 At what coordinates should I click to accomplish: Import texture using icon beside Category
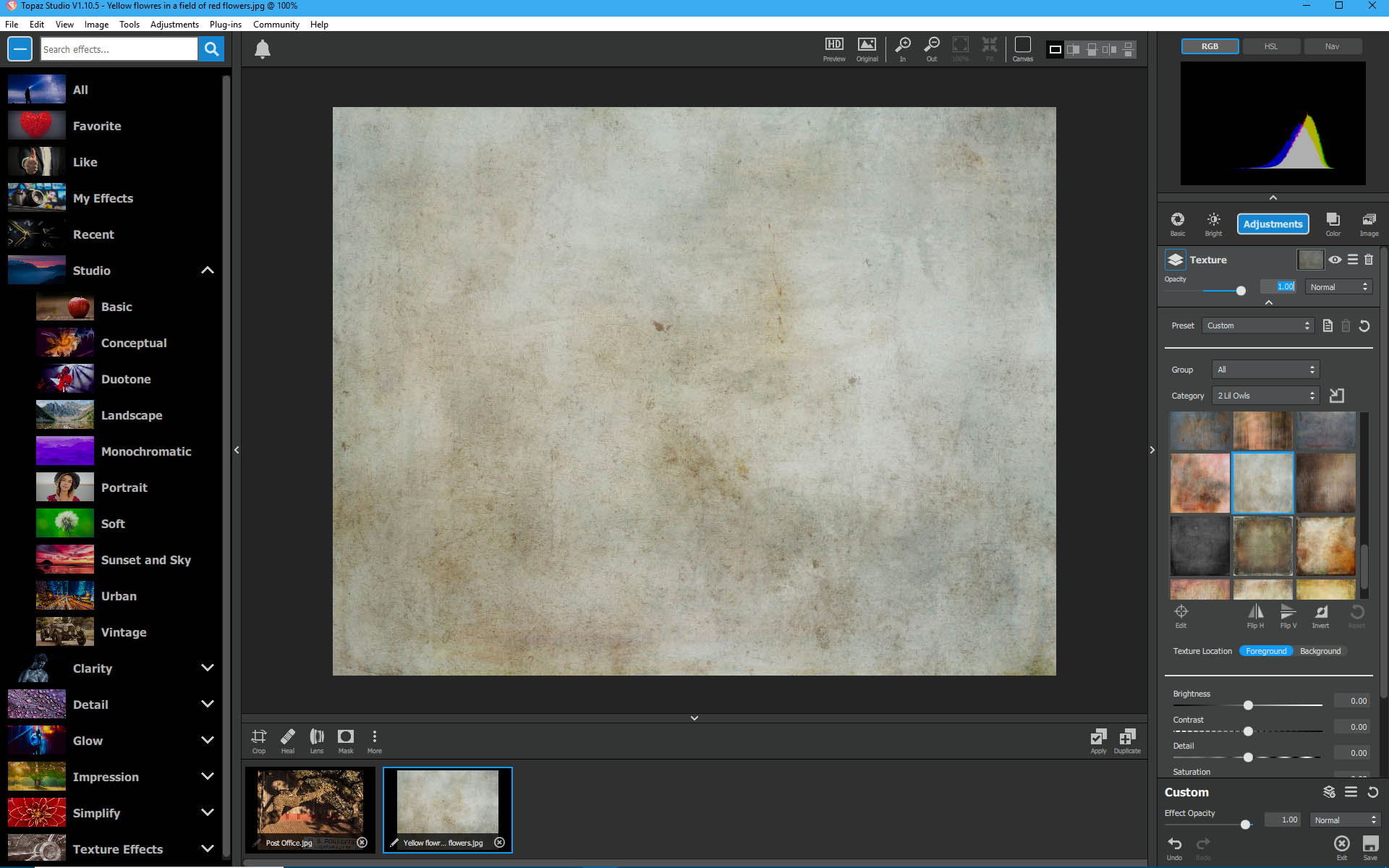click(x=1337, y=396)
